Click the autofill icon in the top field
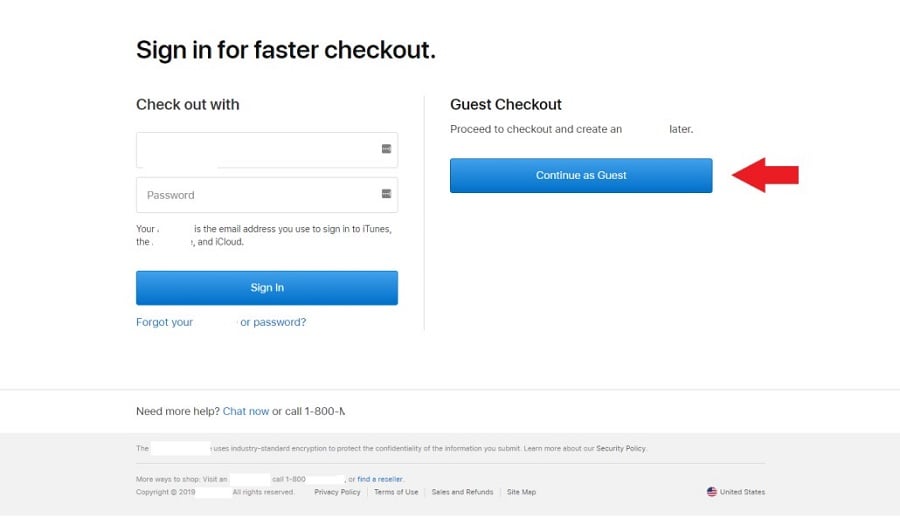 click(386, 149)
